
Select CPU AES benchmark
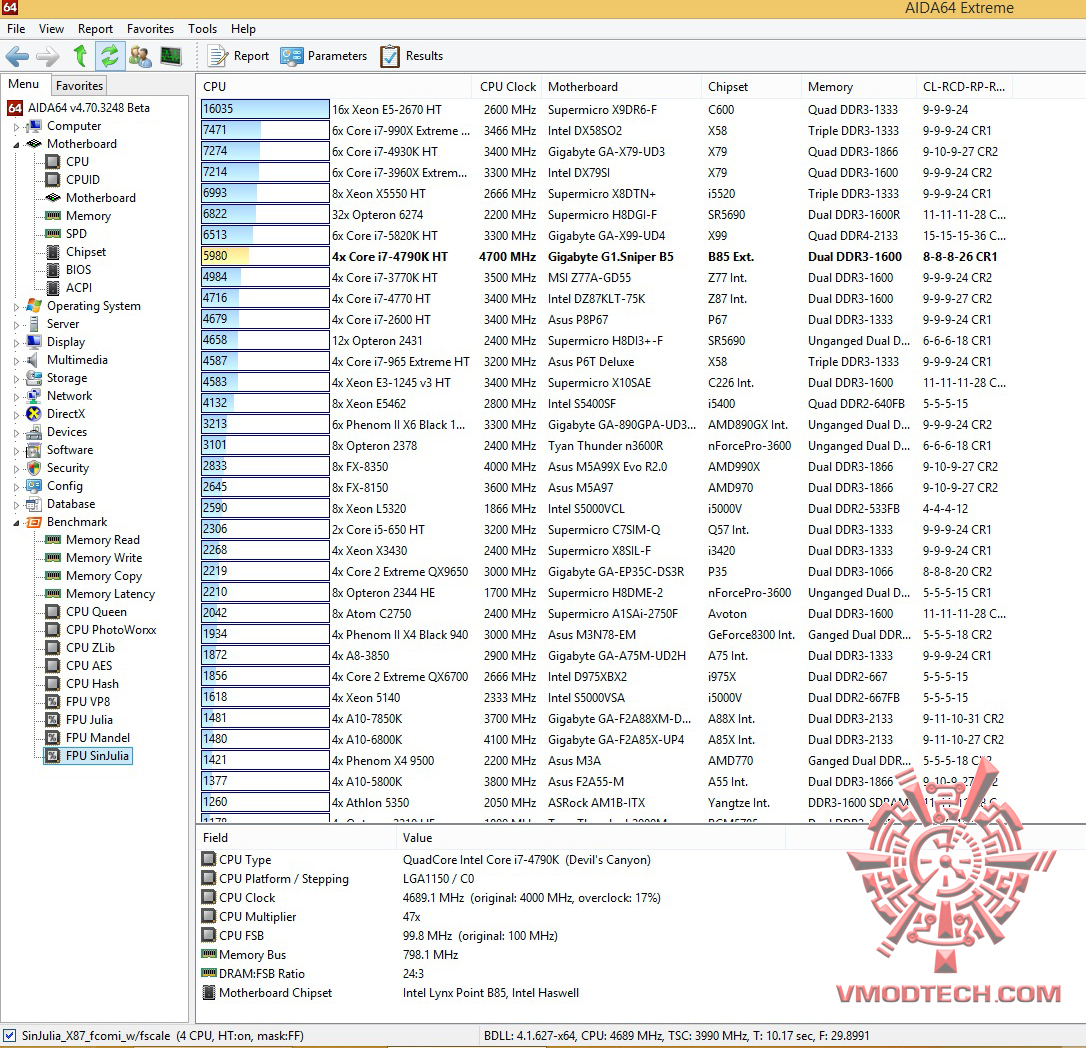click(89, 666)
